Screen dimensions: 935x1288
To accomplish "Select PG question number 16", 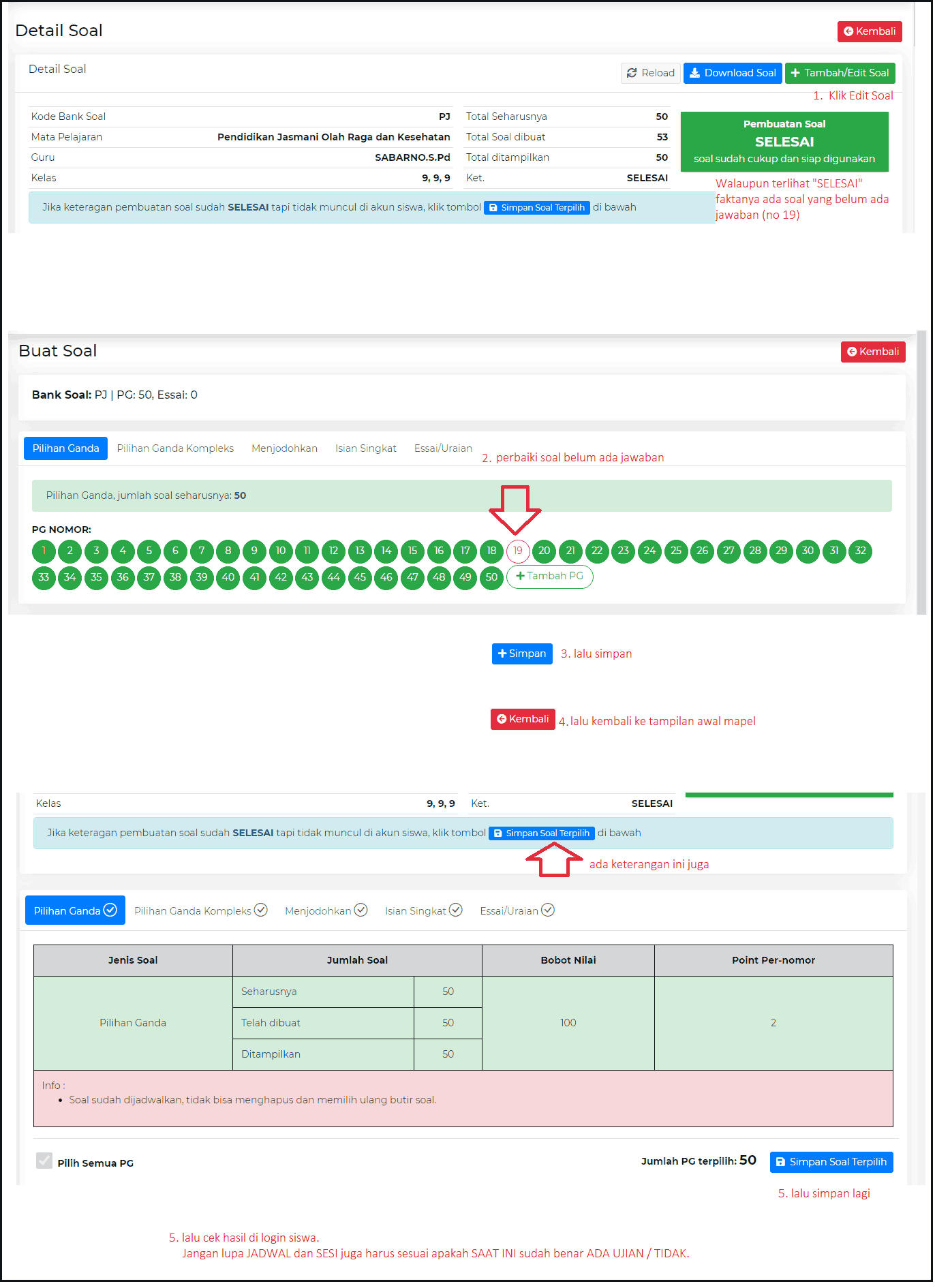I will pos(440,552).
